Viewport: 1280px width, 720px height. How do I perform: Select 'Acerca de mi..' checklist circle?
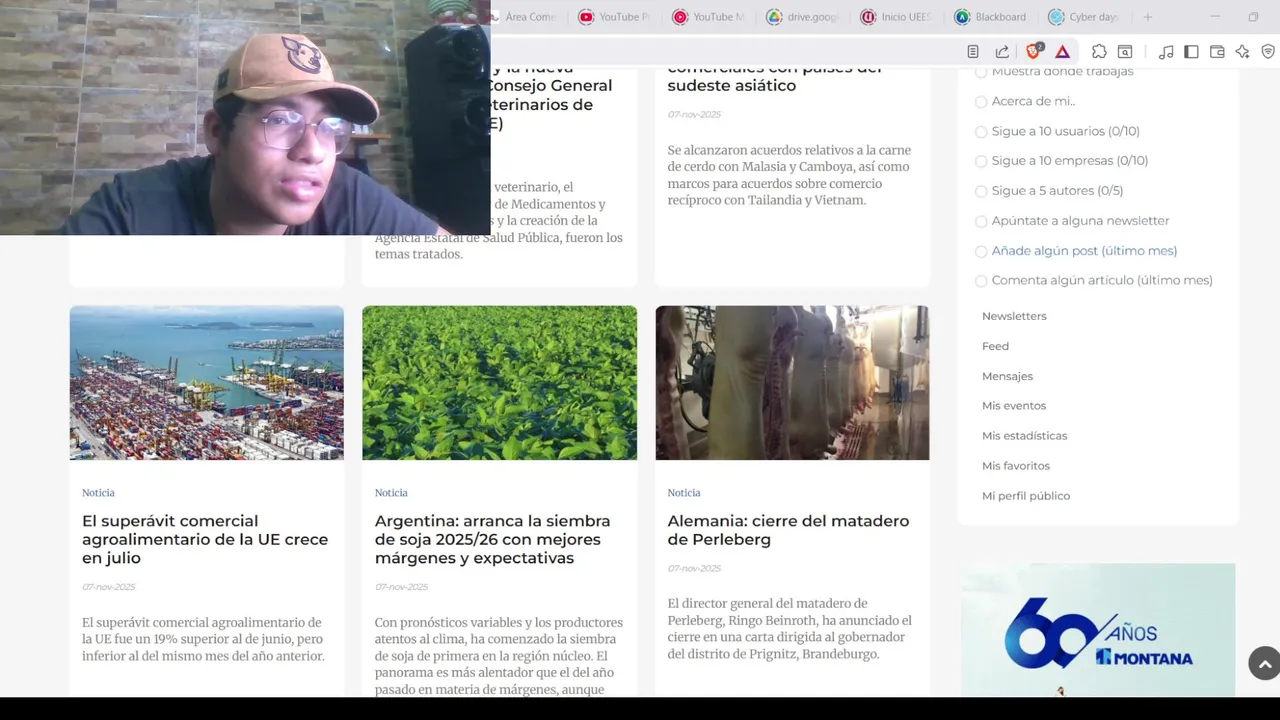(981, 102)
